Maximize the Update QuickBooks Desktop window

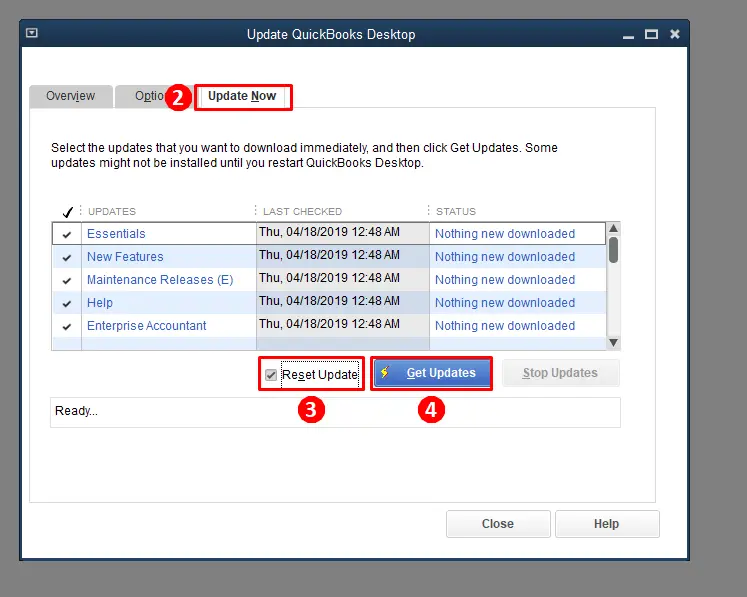tap(651, 34)
